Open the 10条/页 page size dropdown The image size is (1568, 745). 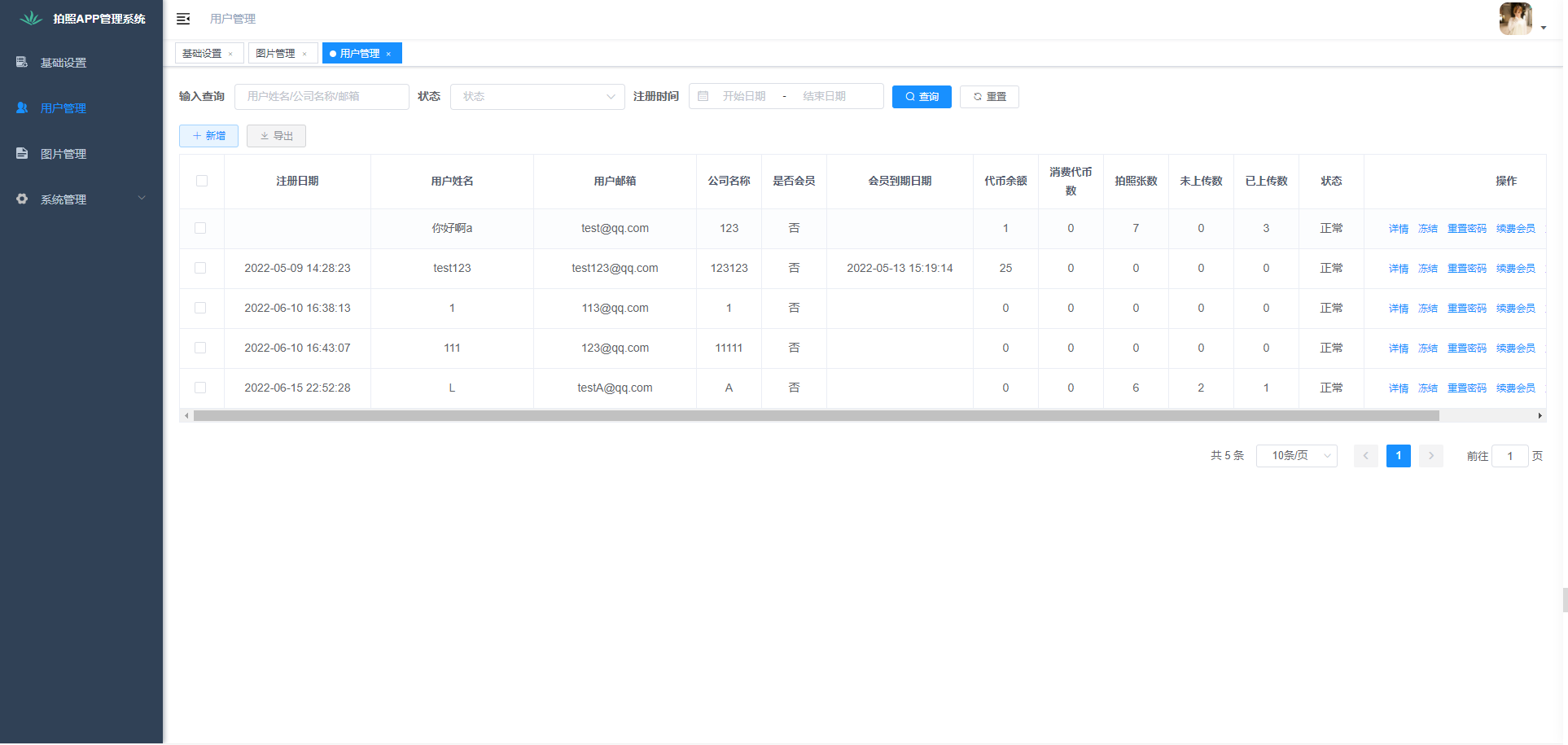(x=1296, y=456)
